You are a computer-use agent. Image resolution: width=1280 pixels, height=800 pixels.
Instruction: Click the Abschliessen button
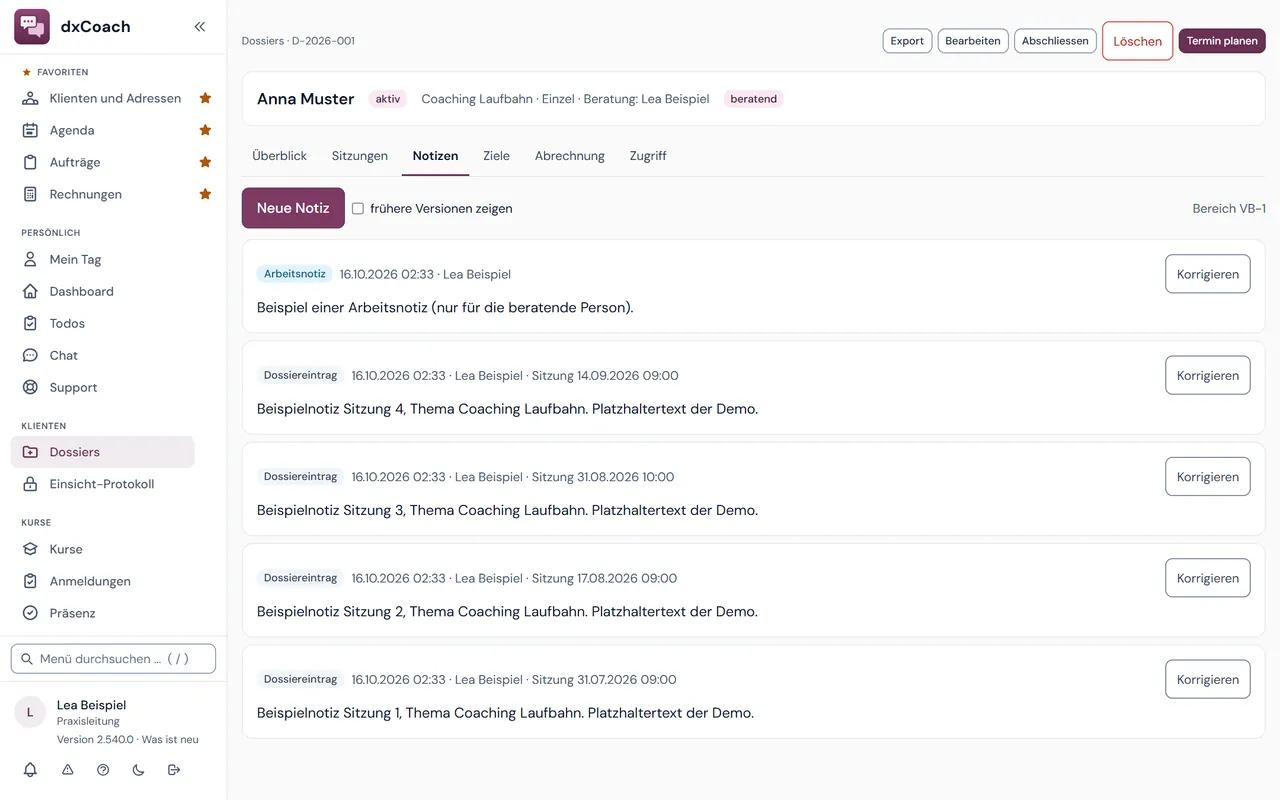(x=1055, y=41)
